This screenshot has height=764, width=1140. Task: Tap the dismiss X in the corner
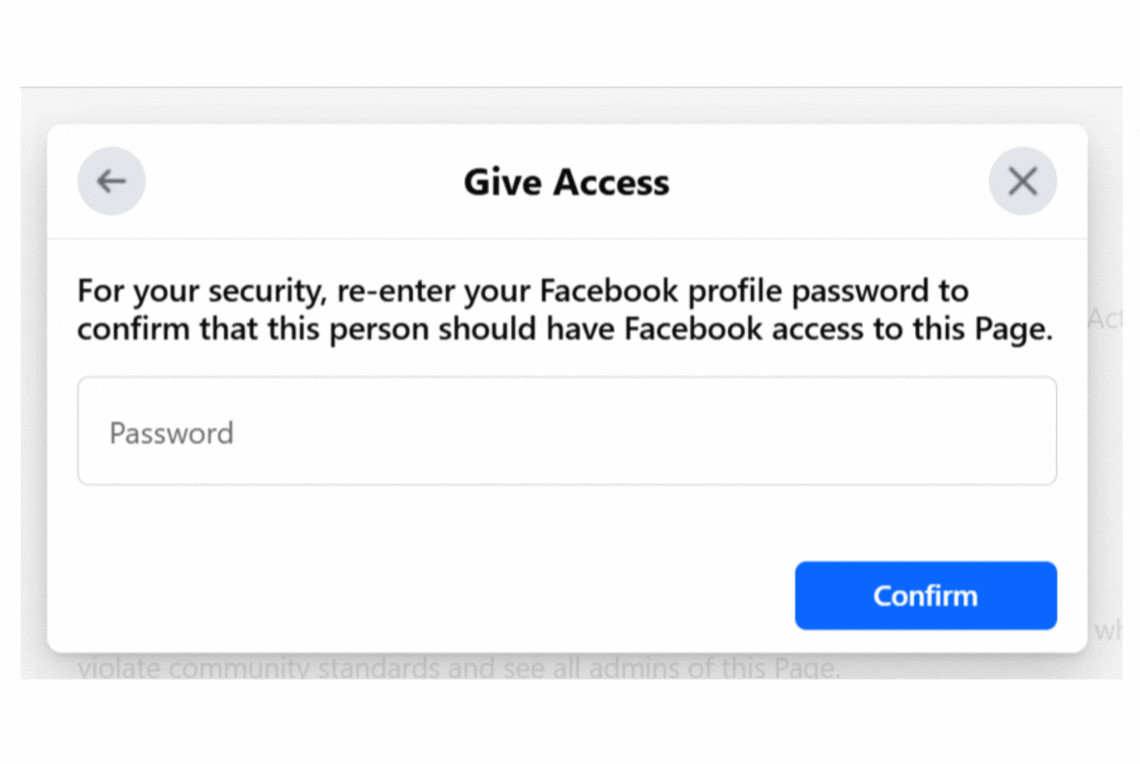coord(1022,181)
